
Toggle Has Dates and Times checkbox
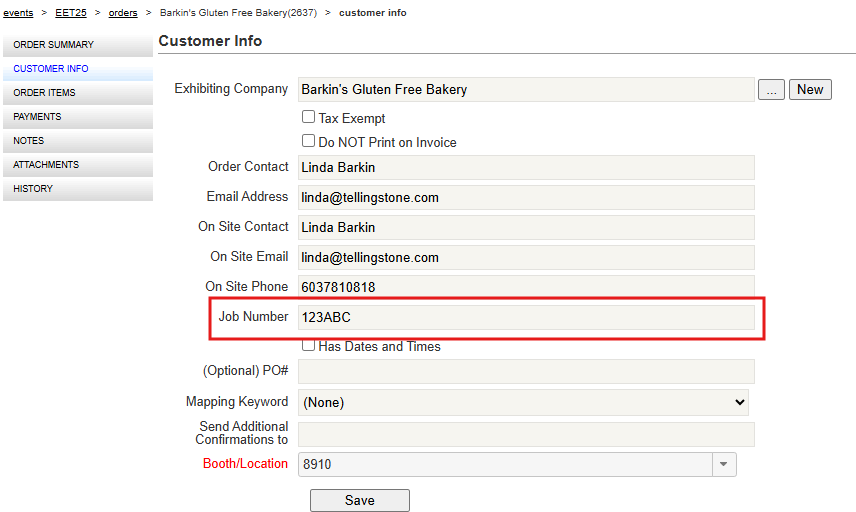[308, 345]
